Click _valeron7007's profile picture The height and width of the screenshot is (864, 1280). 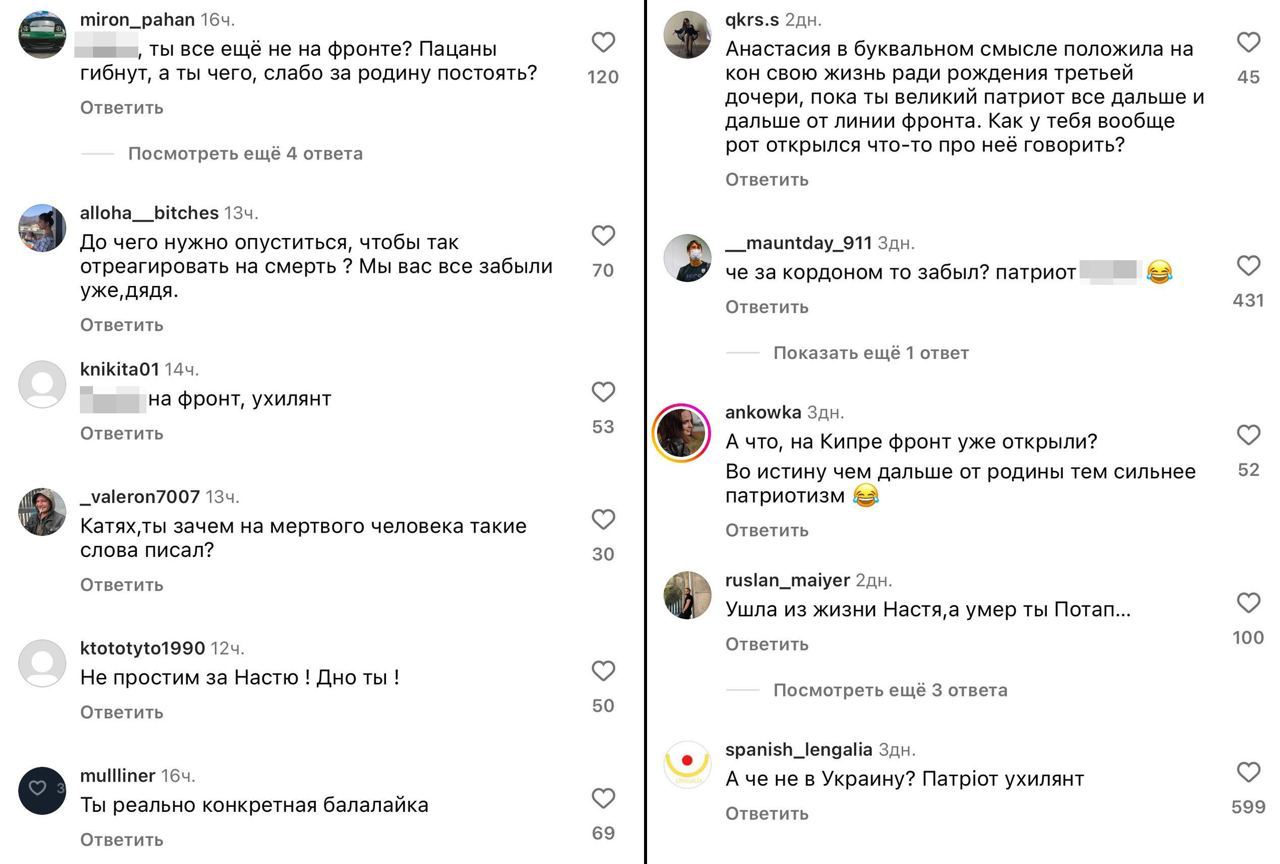pos(42,512)
